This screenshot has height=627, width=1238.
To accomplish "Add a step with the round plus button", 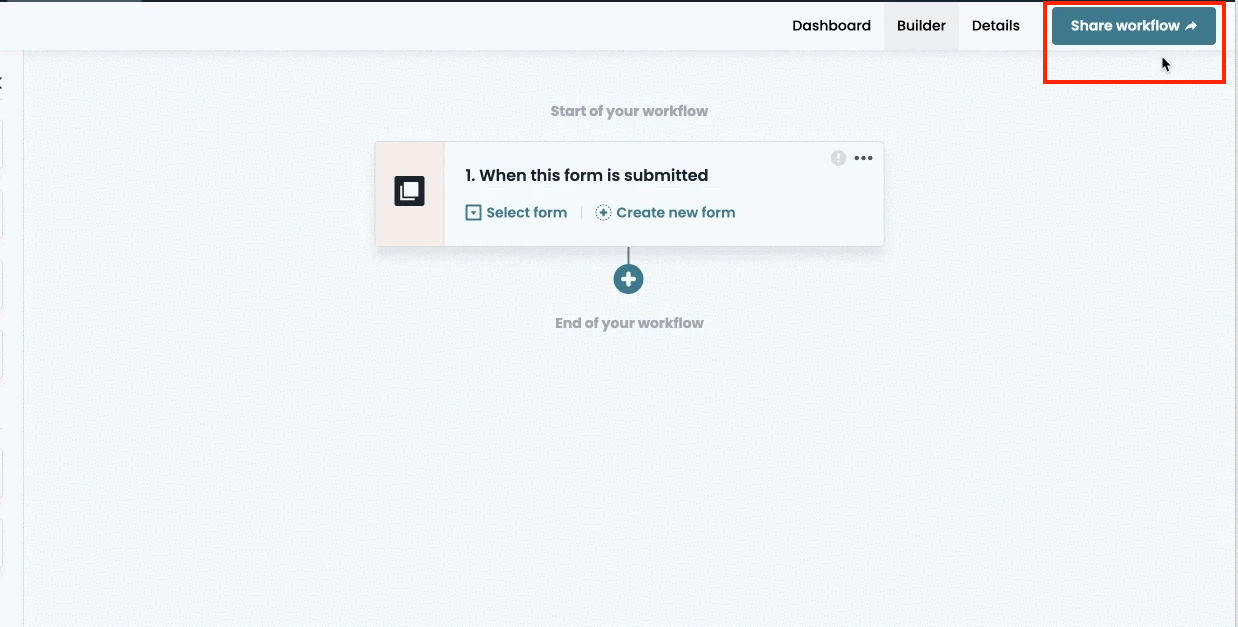I will point(628,279).
